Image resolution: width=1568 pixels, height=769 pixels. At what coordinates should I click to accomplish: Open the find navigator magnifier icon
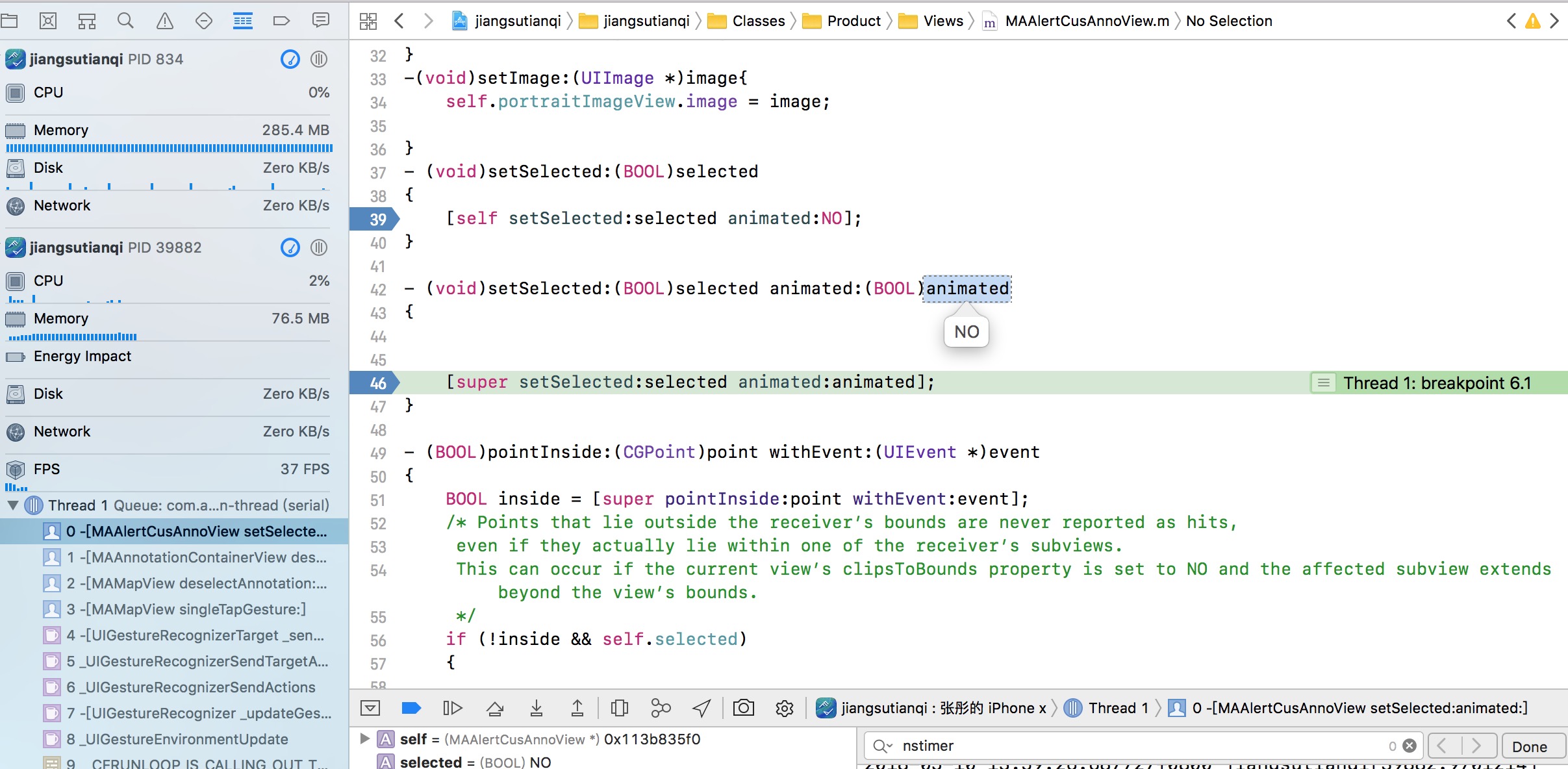[x=126, y=21]
